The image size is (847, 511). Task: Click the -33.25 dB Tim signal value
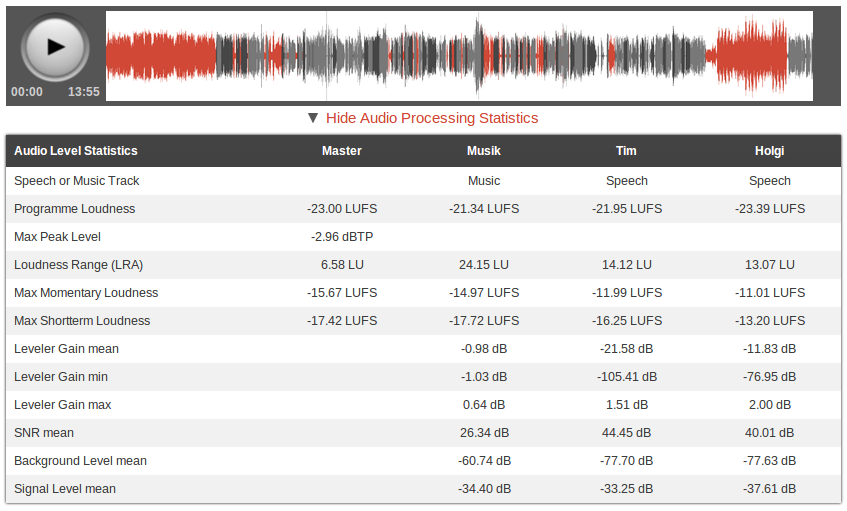click(x=627, y=489)
